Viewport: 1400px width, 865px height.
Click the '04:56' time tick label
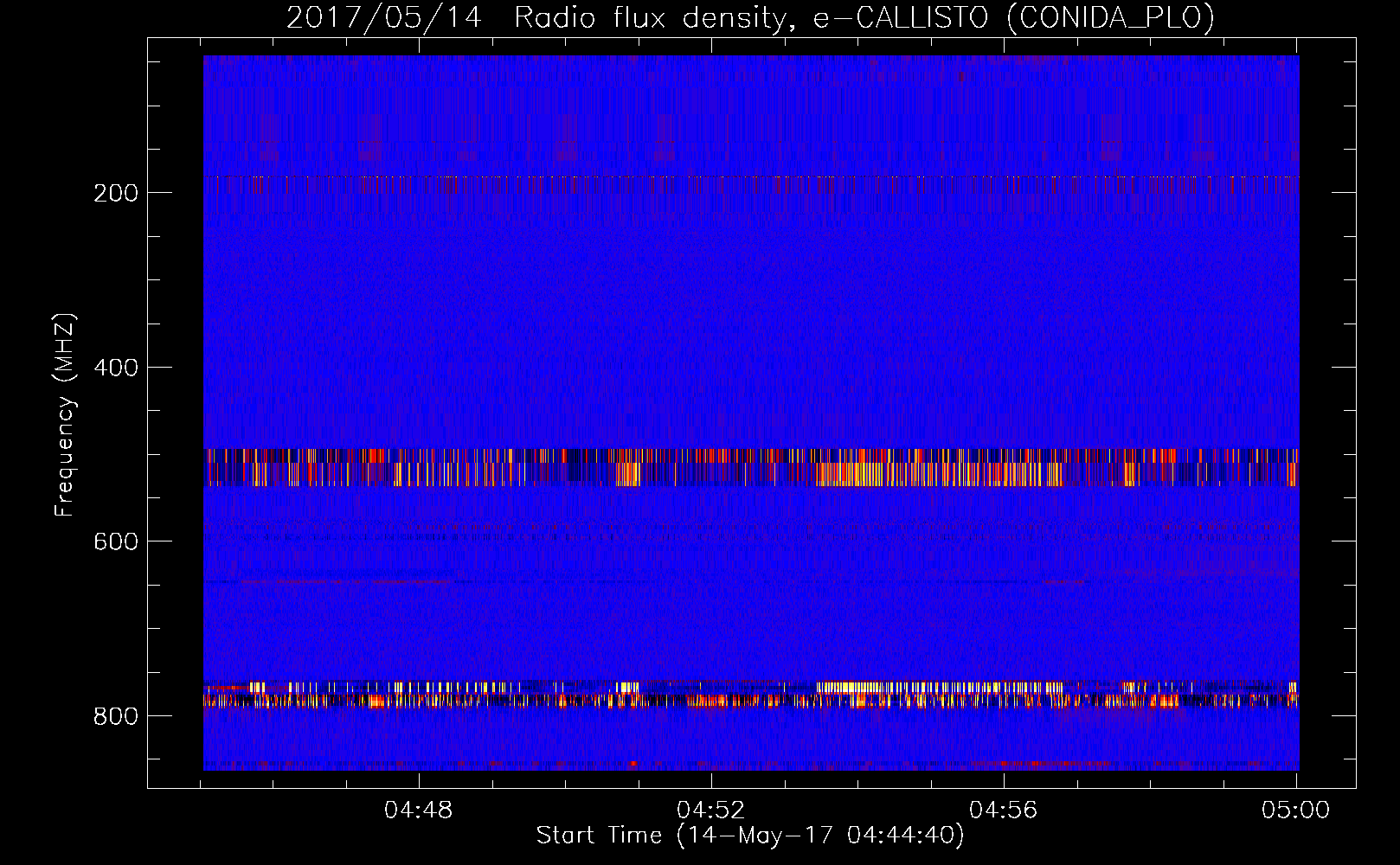(1003, 811)
